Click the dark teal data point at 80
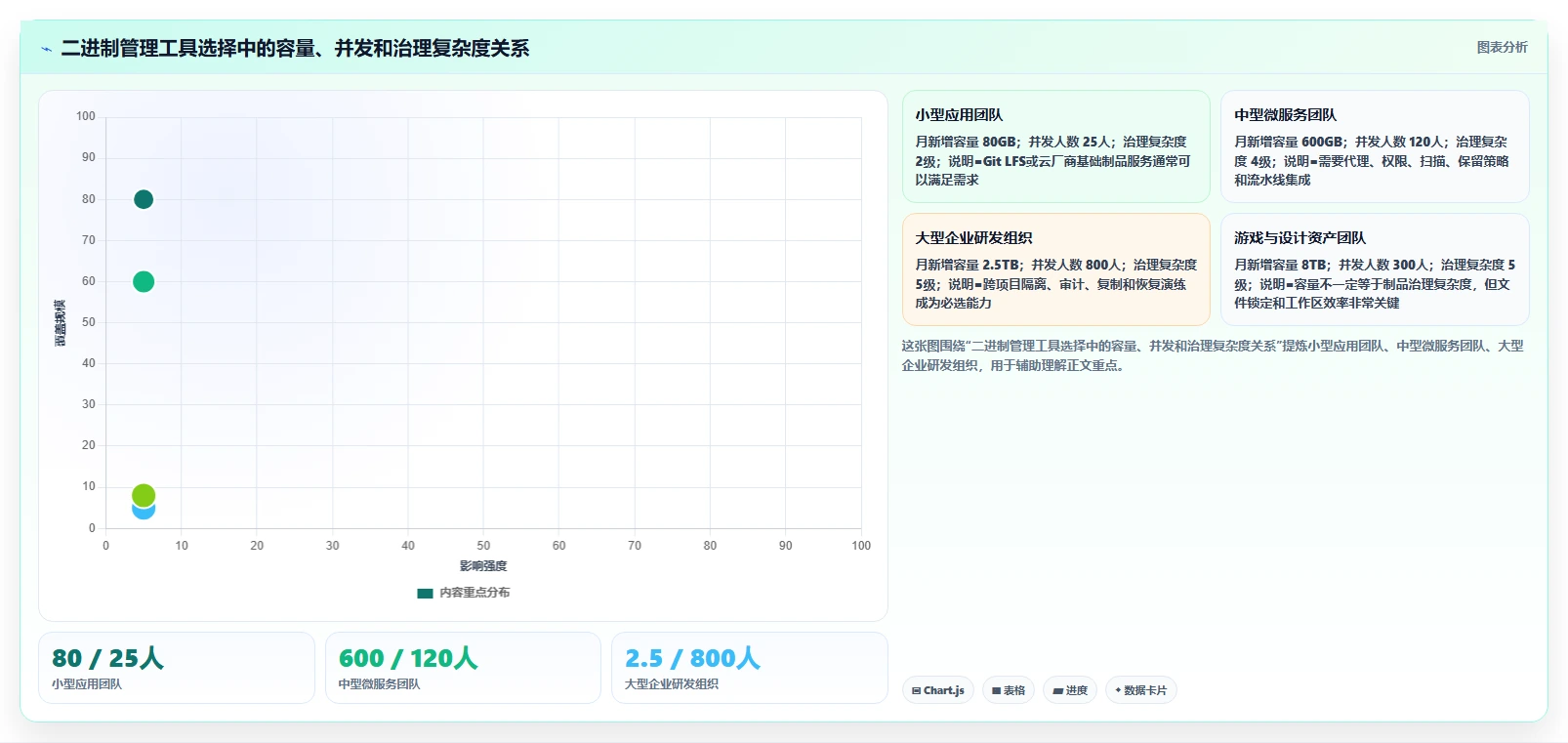Image resolution: width=1568 pixels, height=743 pixels. point(144,199)
